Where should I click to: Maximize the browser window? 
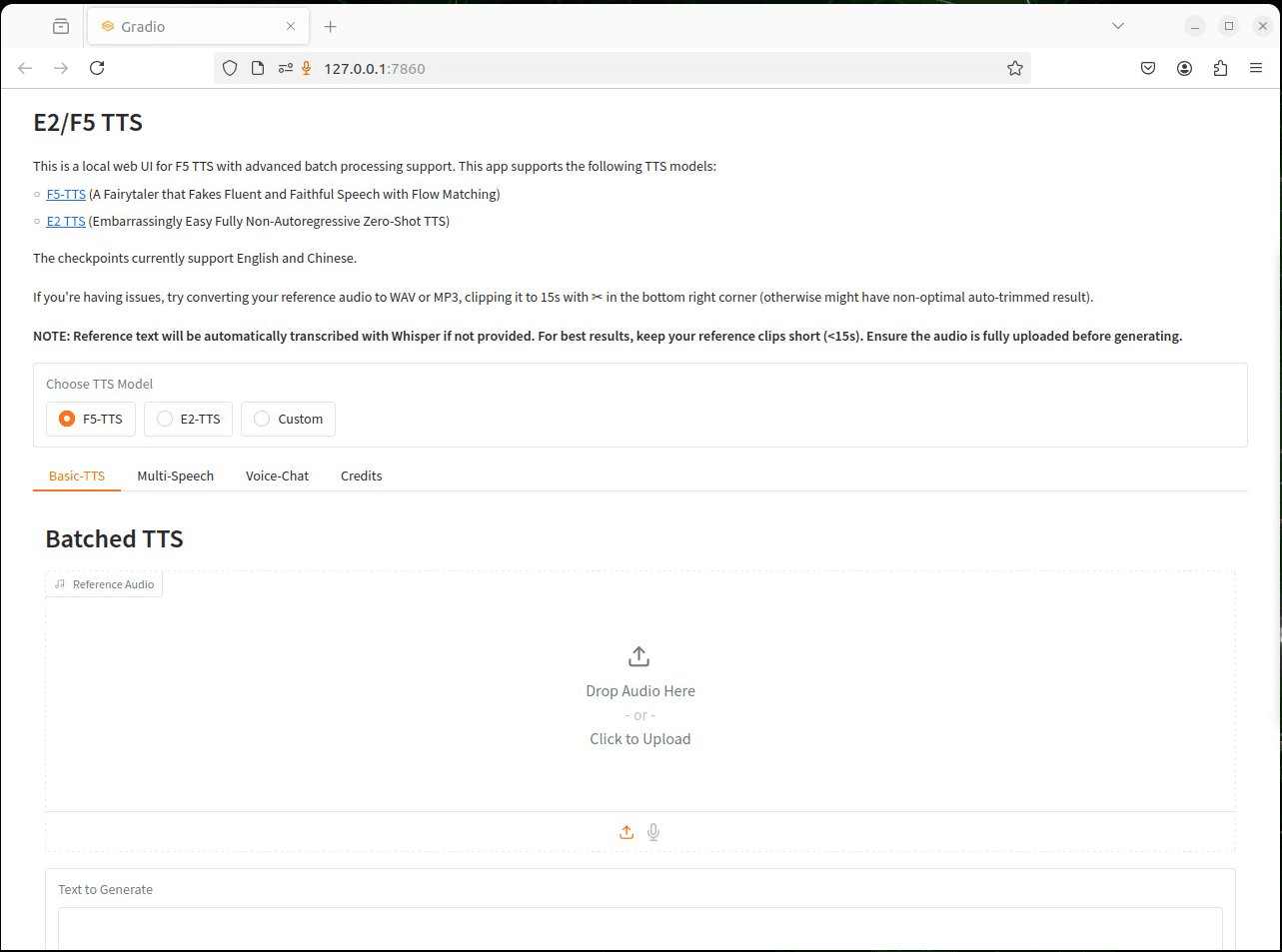point(1229,26)
